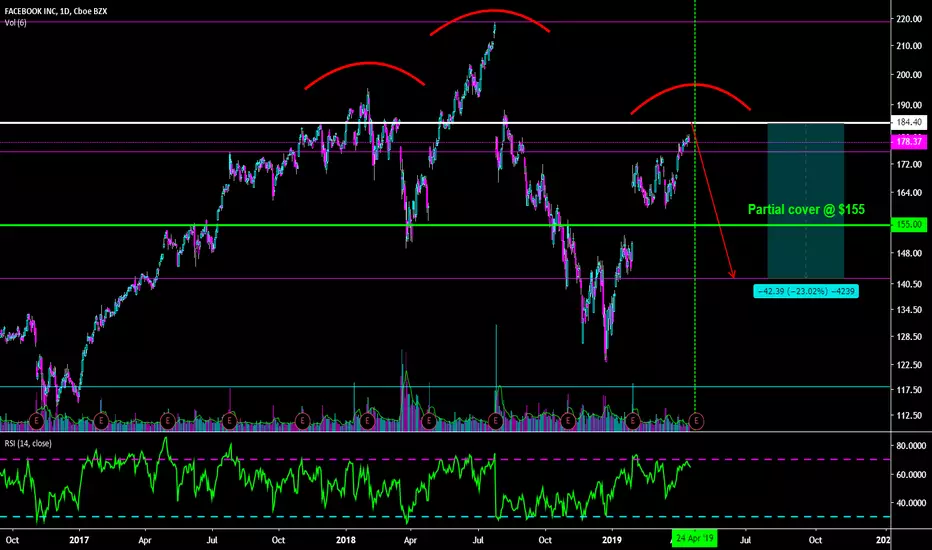The image size is (932, 550).
Task: Click the 190.00 price axis label
Action: point(909,105)
